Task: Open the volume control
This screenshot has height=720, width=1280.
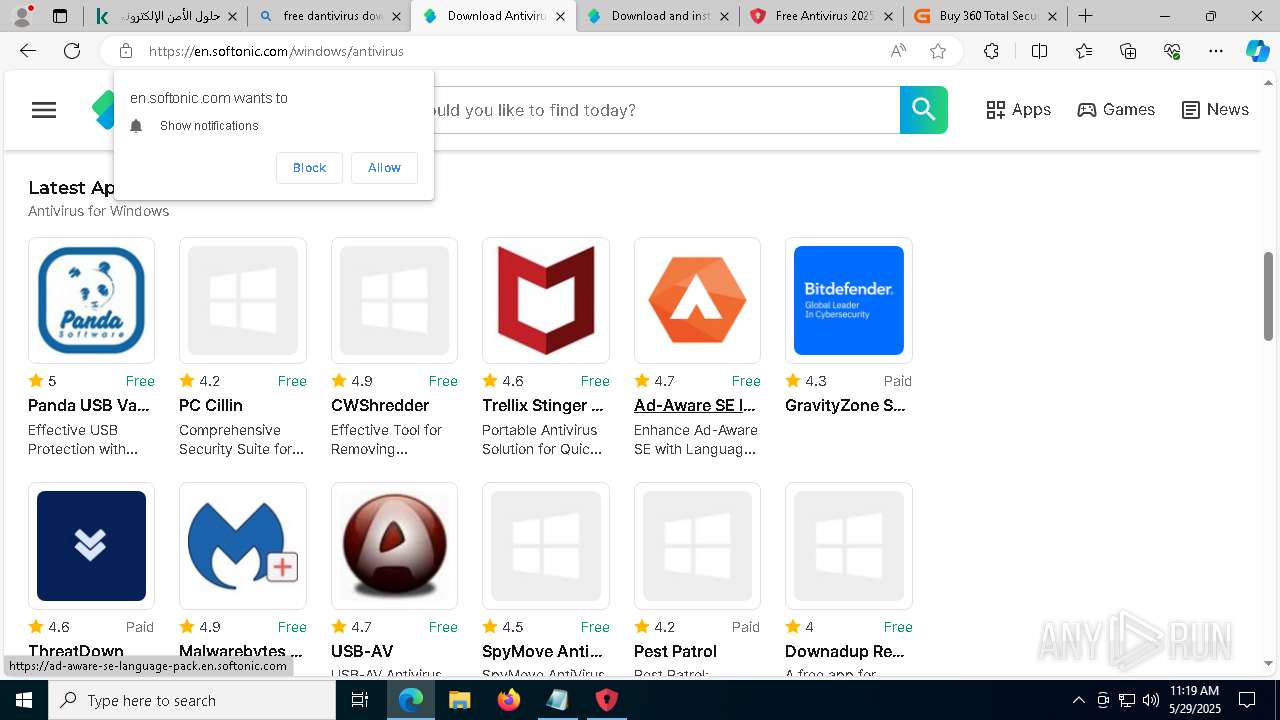Action: coord(1151,700)
